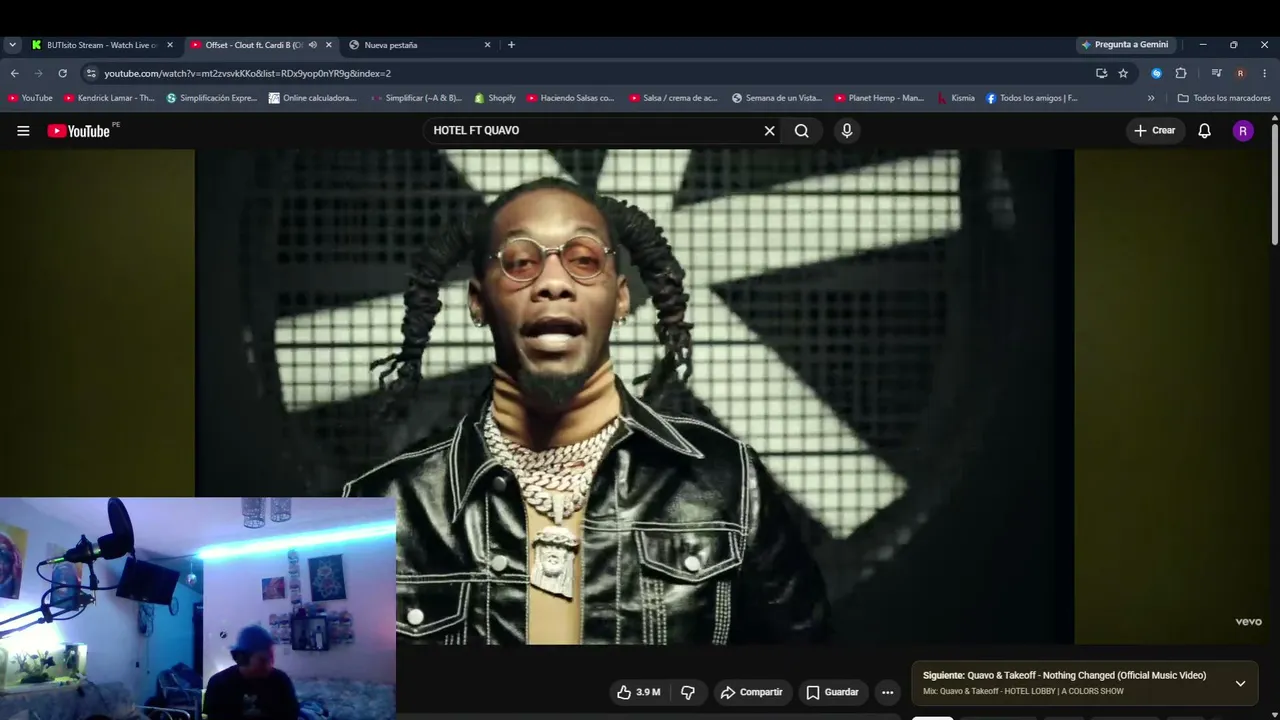Screen dimensions: 1280x720
Task: Click the music video player
Action: 634,397
